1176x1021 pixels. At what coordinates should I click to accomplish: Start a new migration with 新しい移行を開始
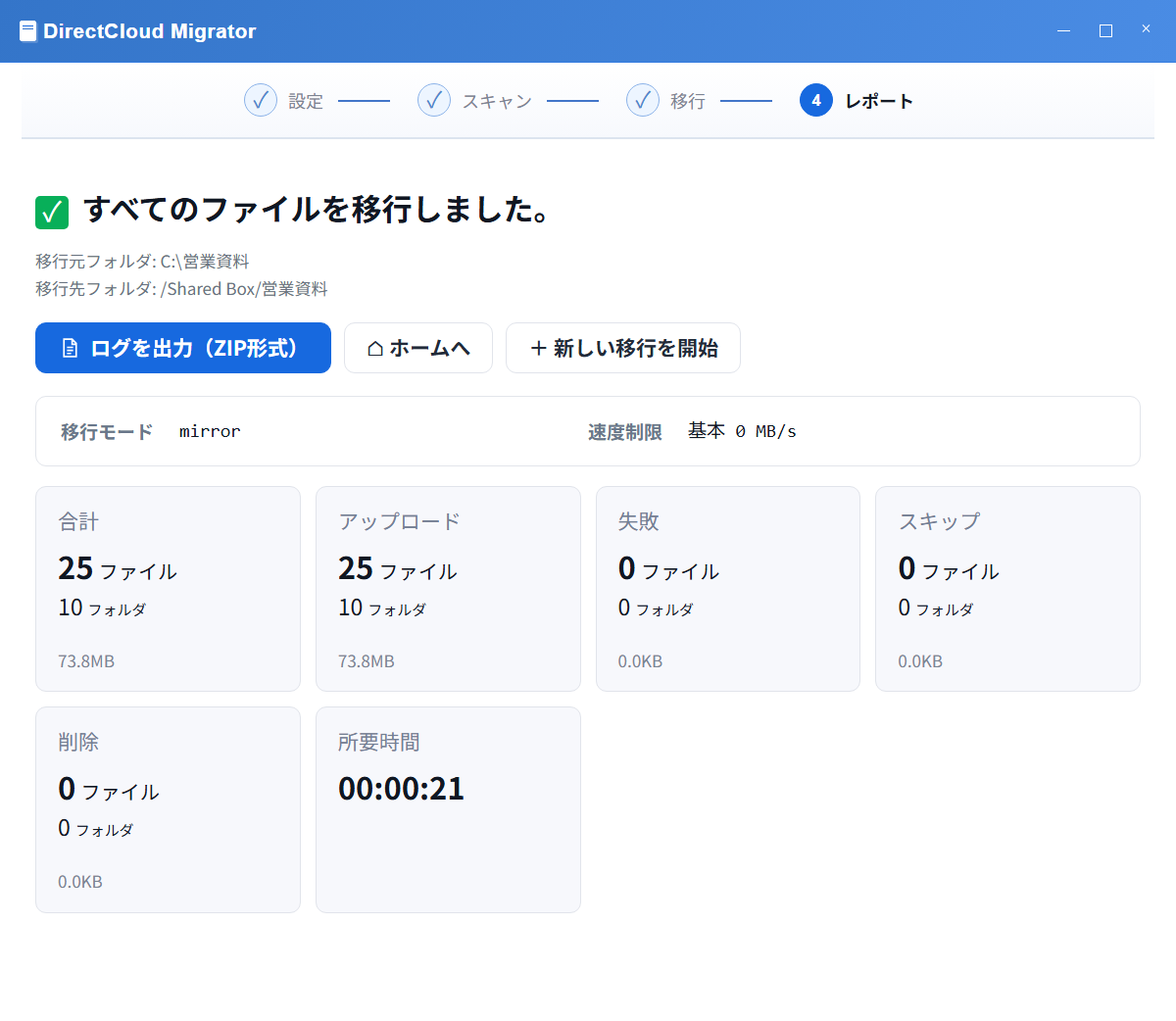[x=623, y=348]
